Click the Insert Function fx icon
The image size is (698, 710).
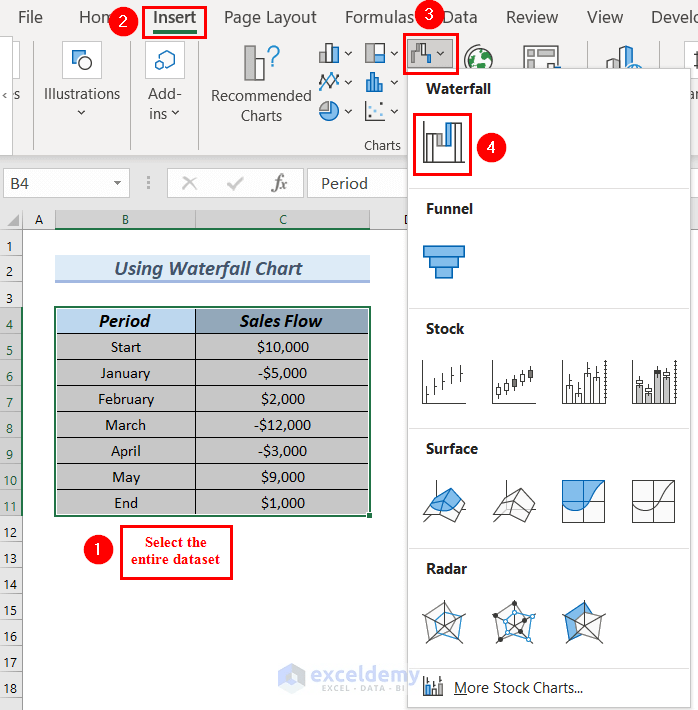[279, 183]
